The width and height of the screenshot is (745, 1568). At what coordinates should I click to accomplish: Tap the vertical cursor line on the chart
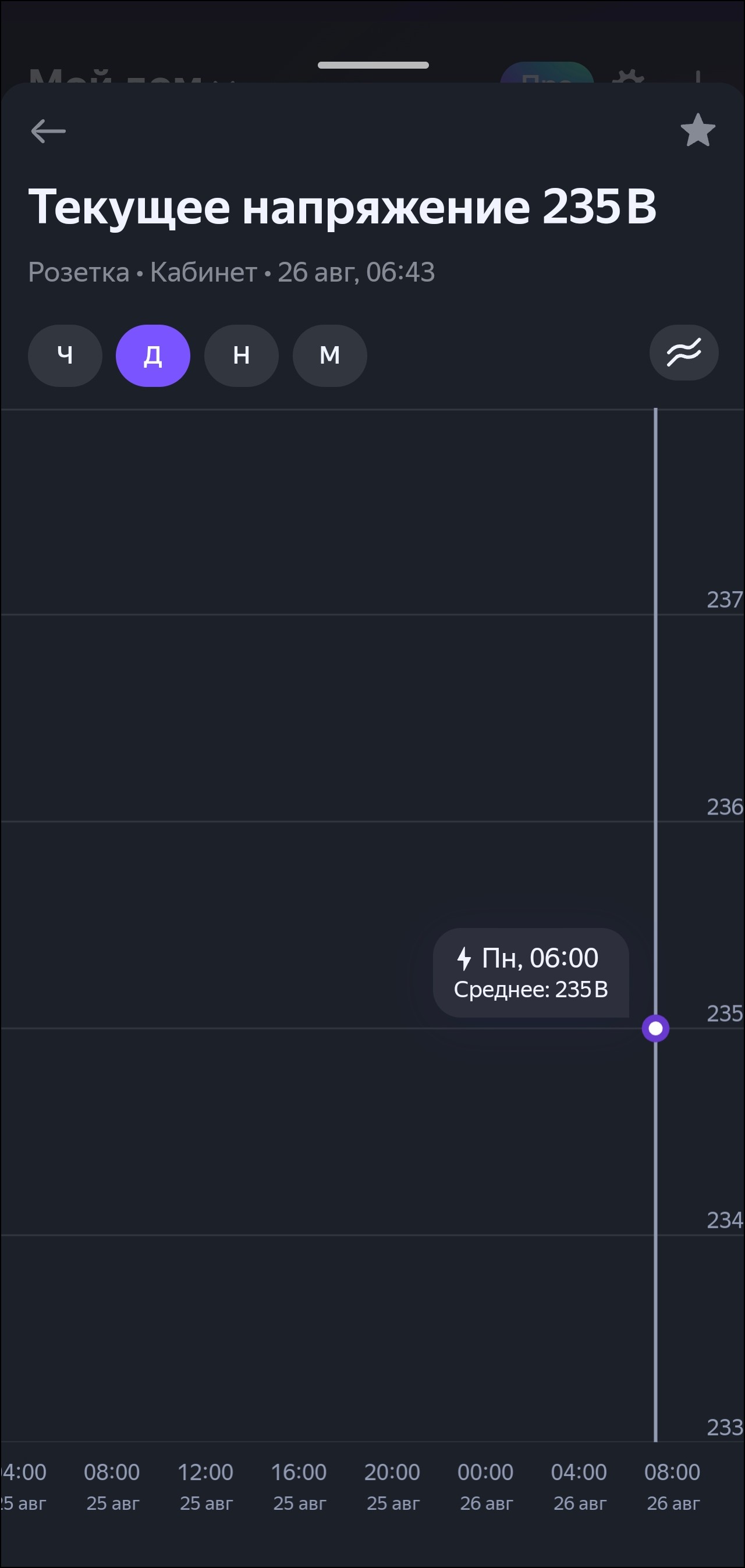[x=655, y=730]
